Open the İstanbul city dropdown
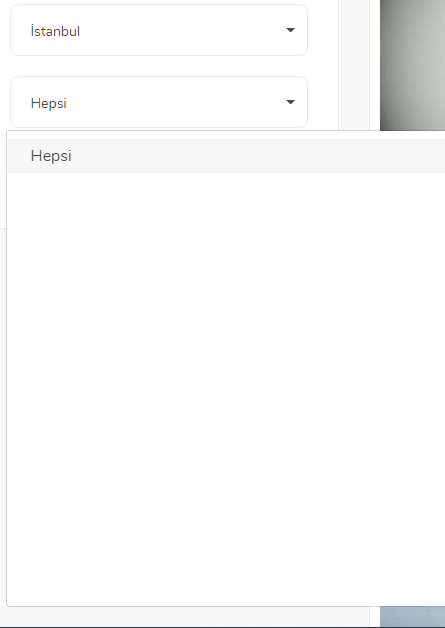The image size is (445, 628). (x=159, y=30)
